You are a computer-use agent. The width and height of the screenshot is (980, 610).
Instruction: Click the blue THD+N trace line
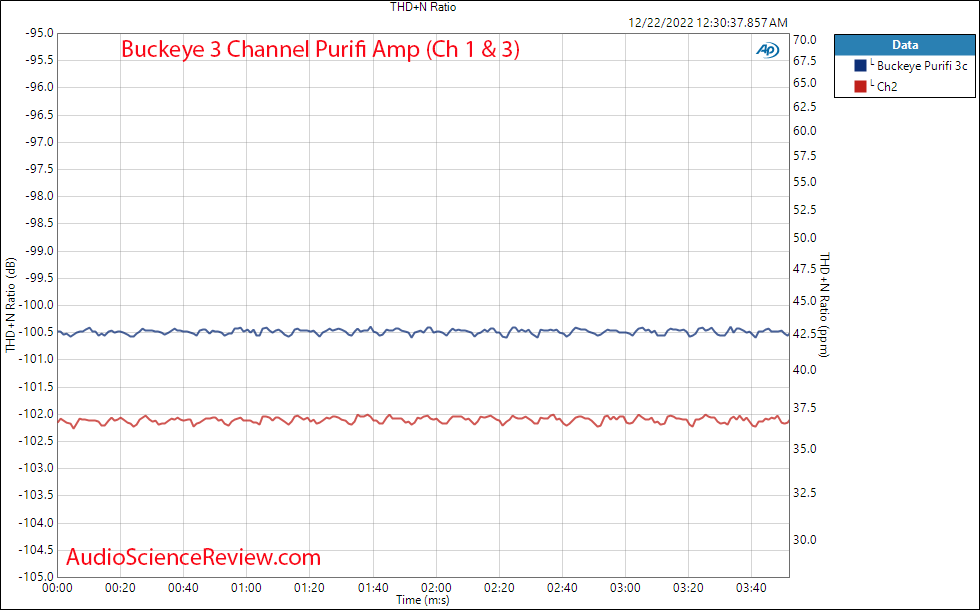(x=423, y=332)
